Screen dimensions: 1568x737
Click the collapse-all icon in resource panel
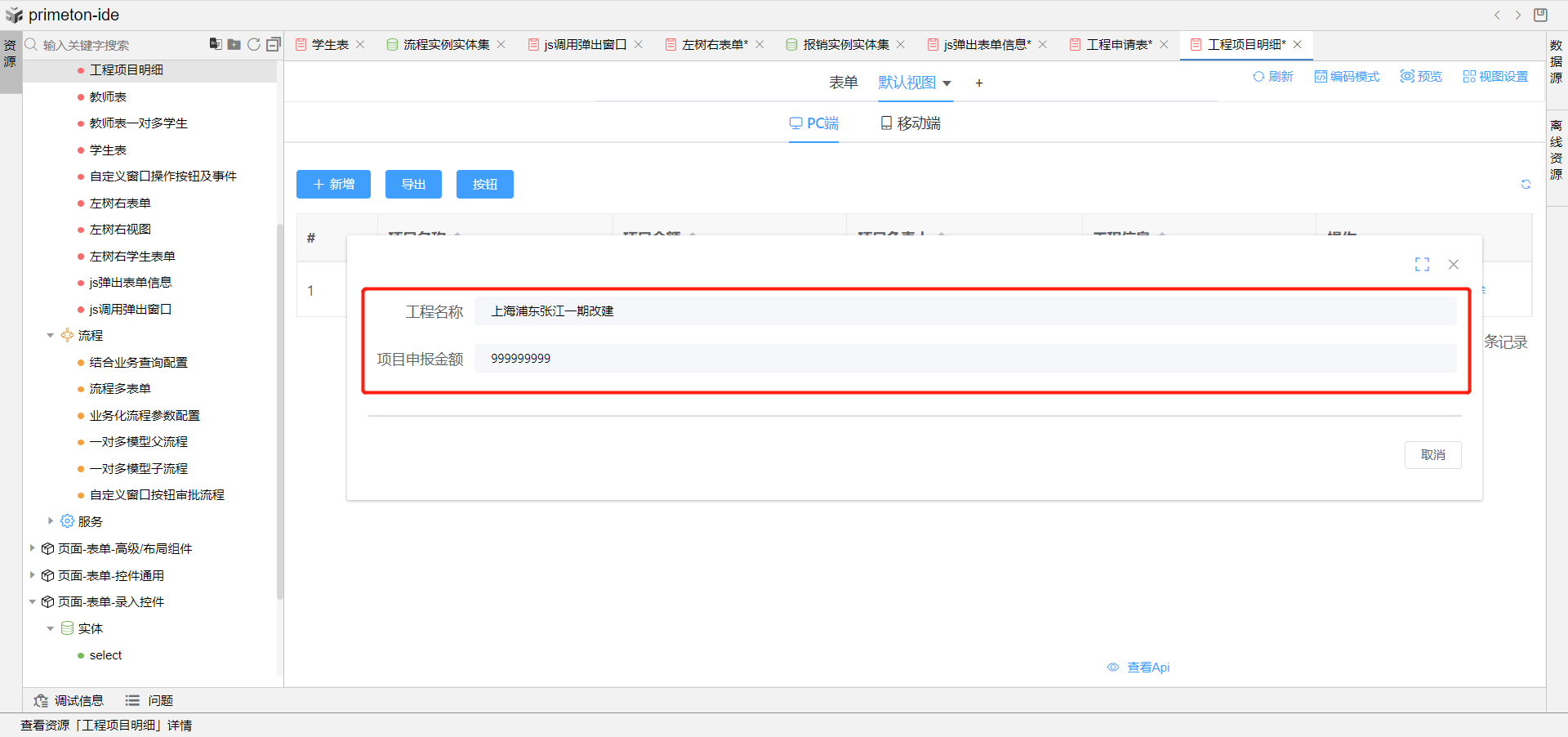pyautogui.click(x=274, y=44)
